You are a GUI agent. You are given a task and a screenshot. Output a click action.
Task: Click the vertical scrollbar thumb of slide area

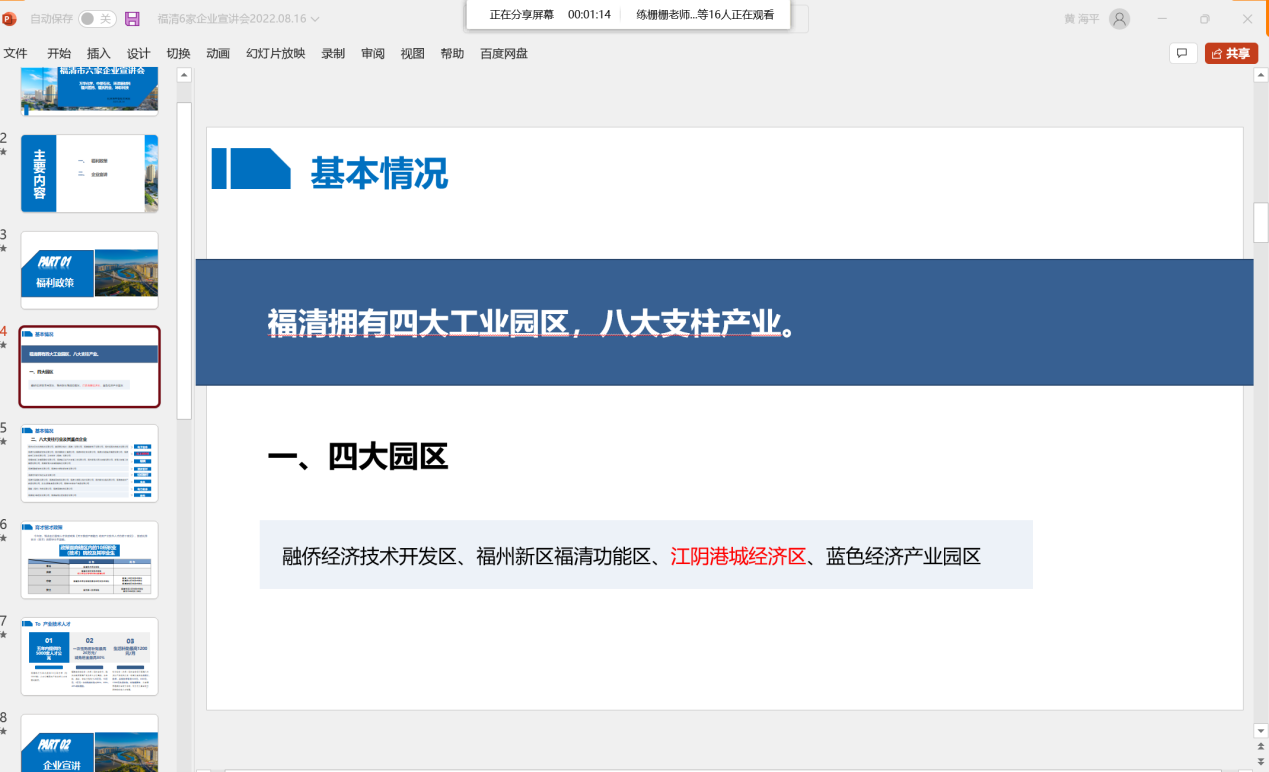pyautogui.click(x=1260, y=222)
